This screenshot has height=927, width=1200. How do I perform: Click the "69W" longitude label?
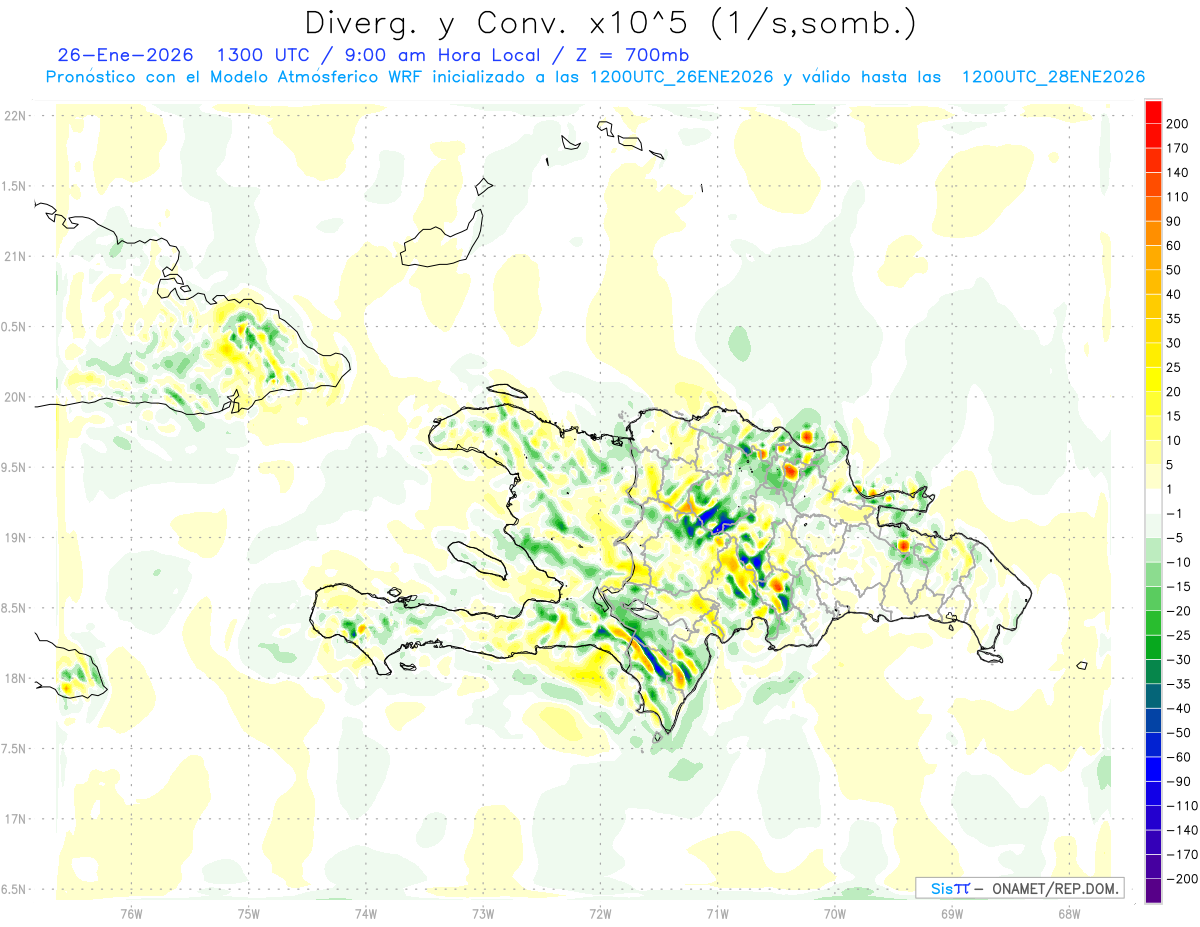click(x=952, y=914)
